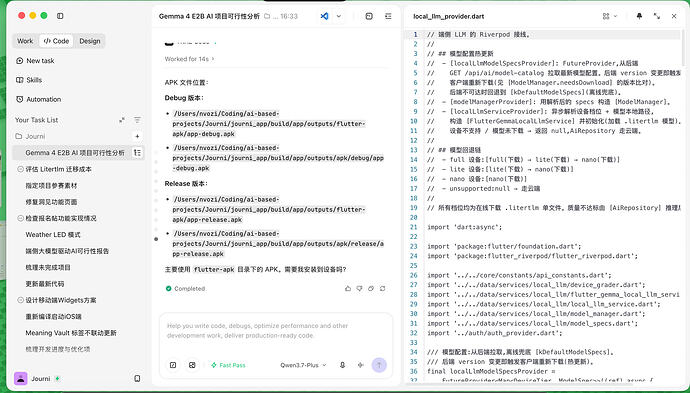Pin the local_llm_provider.dart panel
The height and width of the screenshot is (393, 690).
pos(639,16)
